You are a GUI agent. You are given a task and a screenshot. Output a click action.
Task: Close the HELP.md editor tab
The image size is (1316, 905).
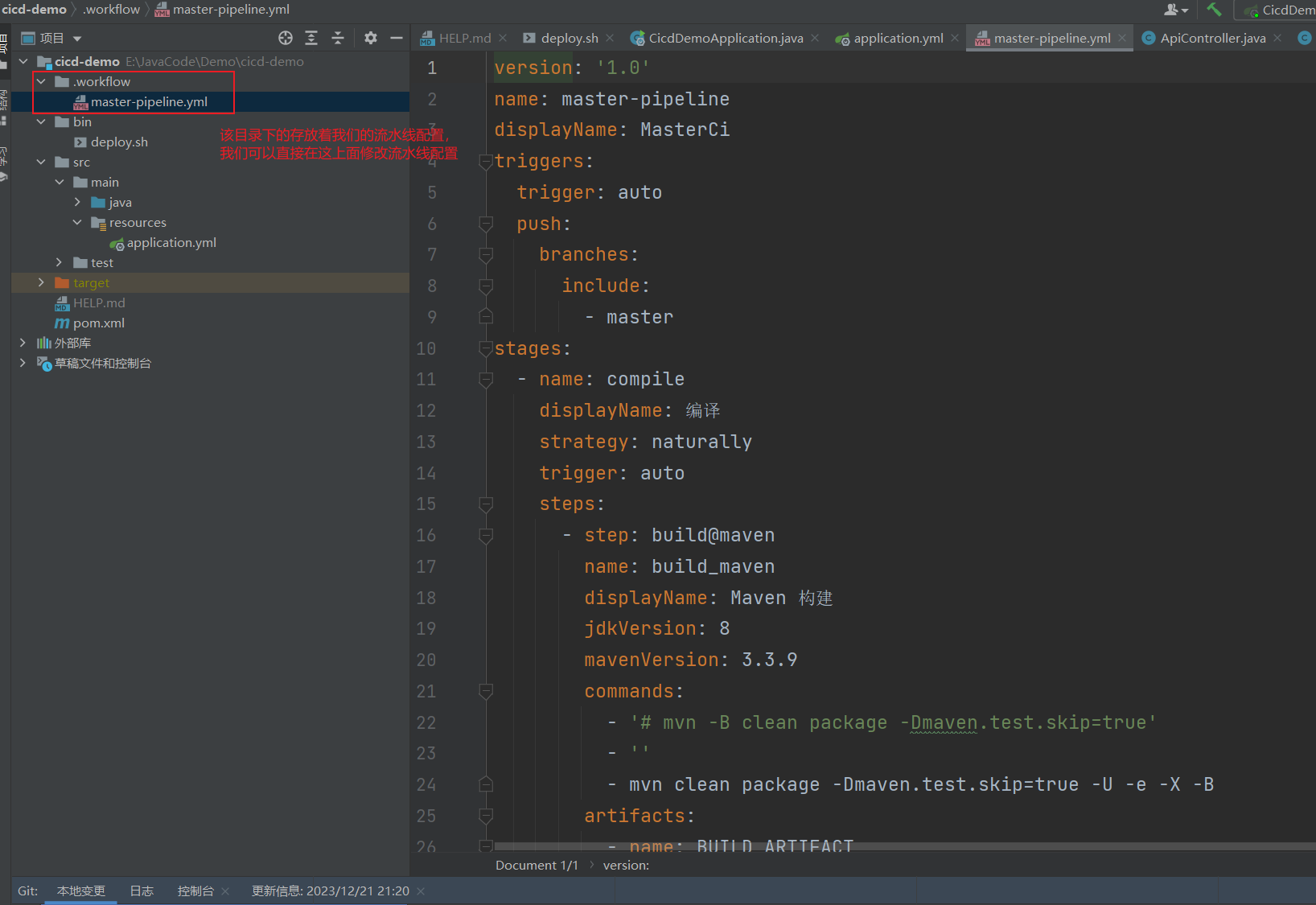tap(503, 38)
